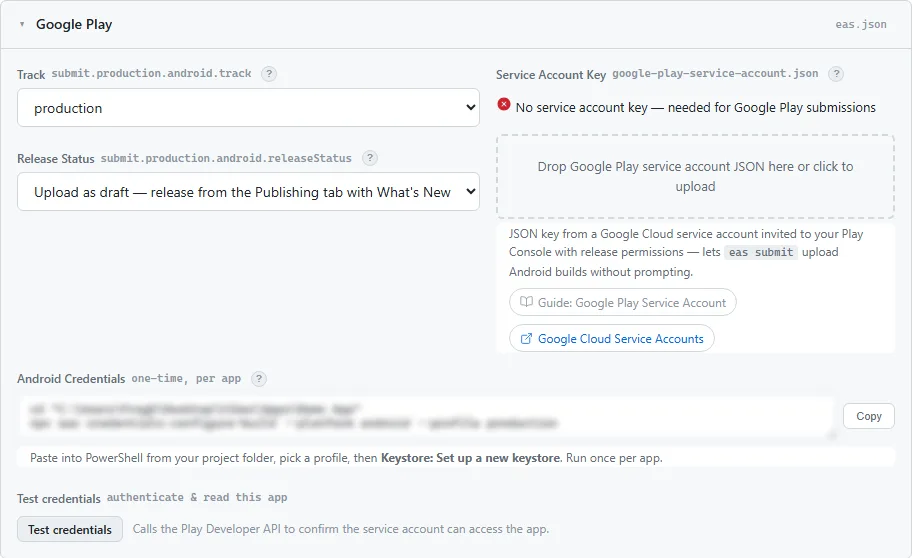Open the Release Status dropdown

[x=248, y=191]
